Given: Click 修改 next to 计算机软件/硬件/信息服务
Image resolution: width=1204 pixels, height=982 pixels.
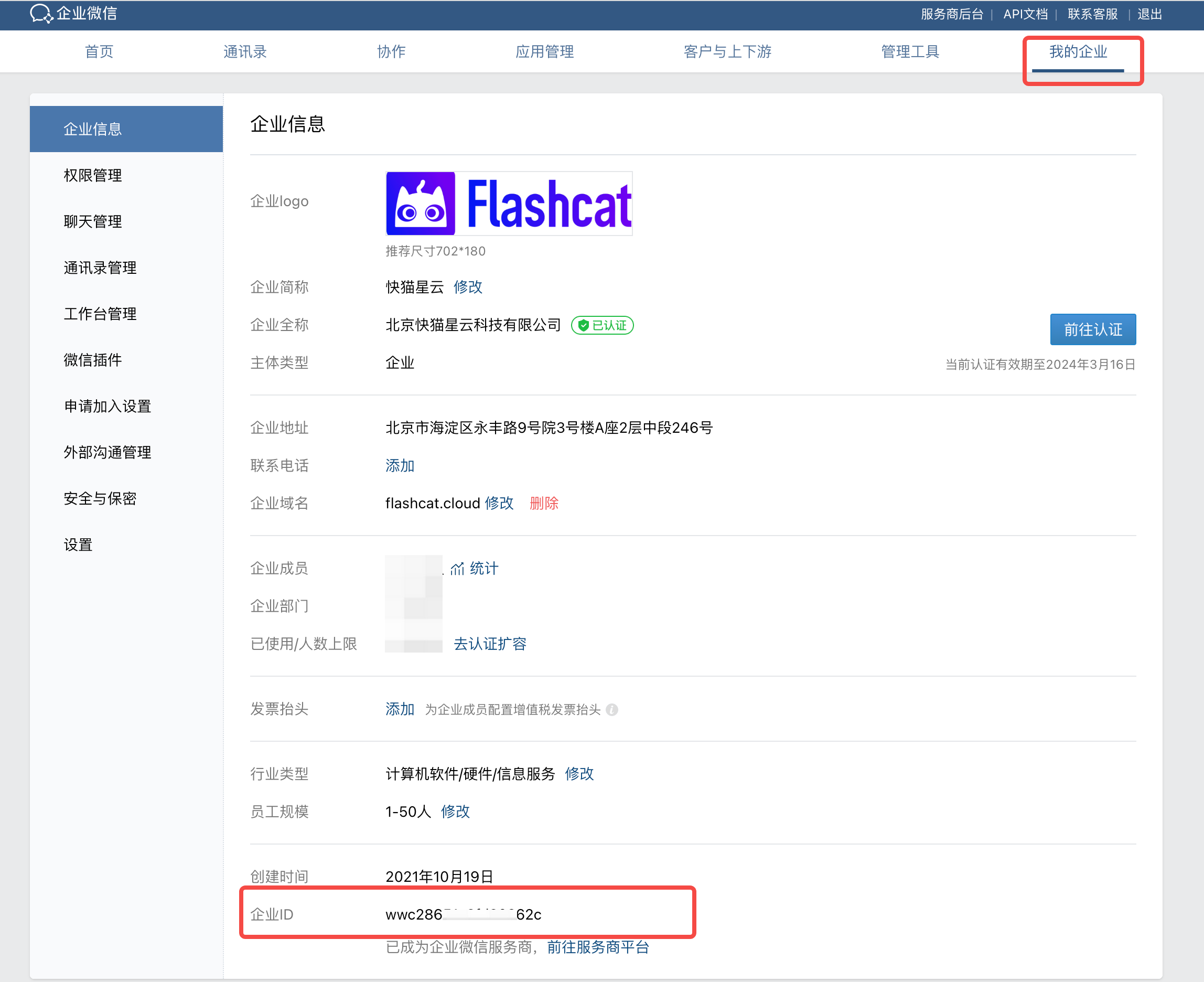Looking at the screenshot, I should pyautogui.click(x=579, y=774).
